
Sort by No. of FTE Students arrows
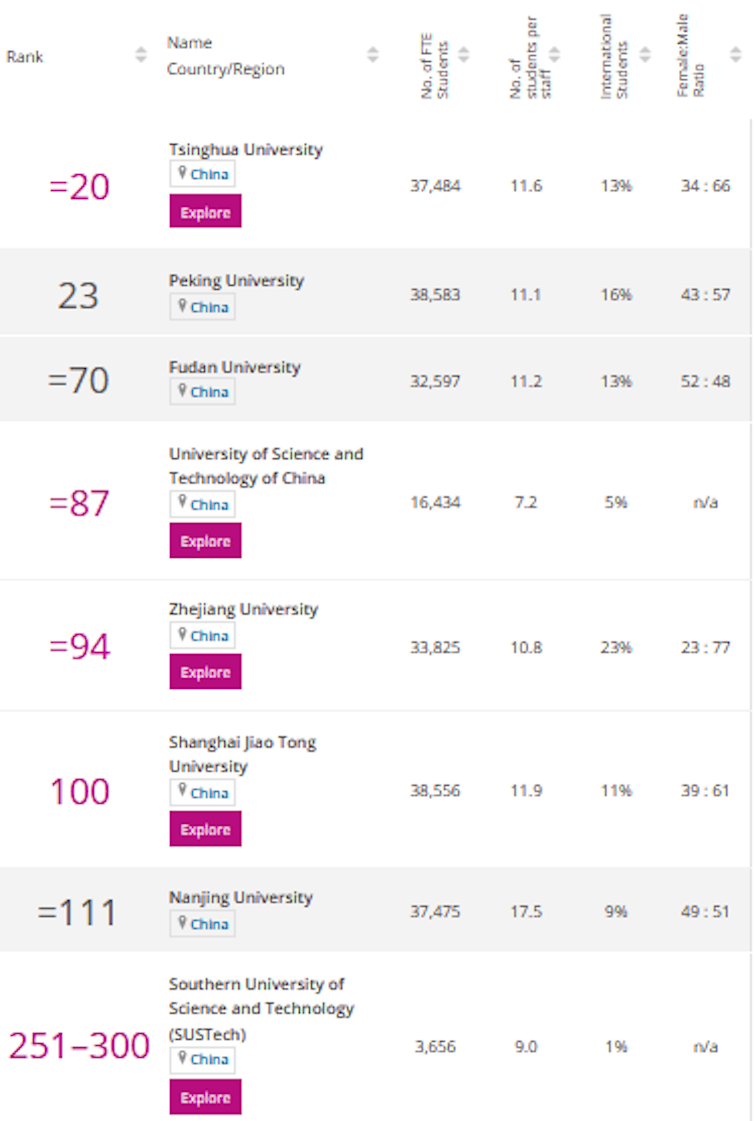(463, 54)
